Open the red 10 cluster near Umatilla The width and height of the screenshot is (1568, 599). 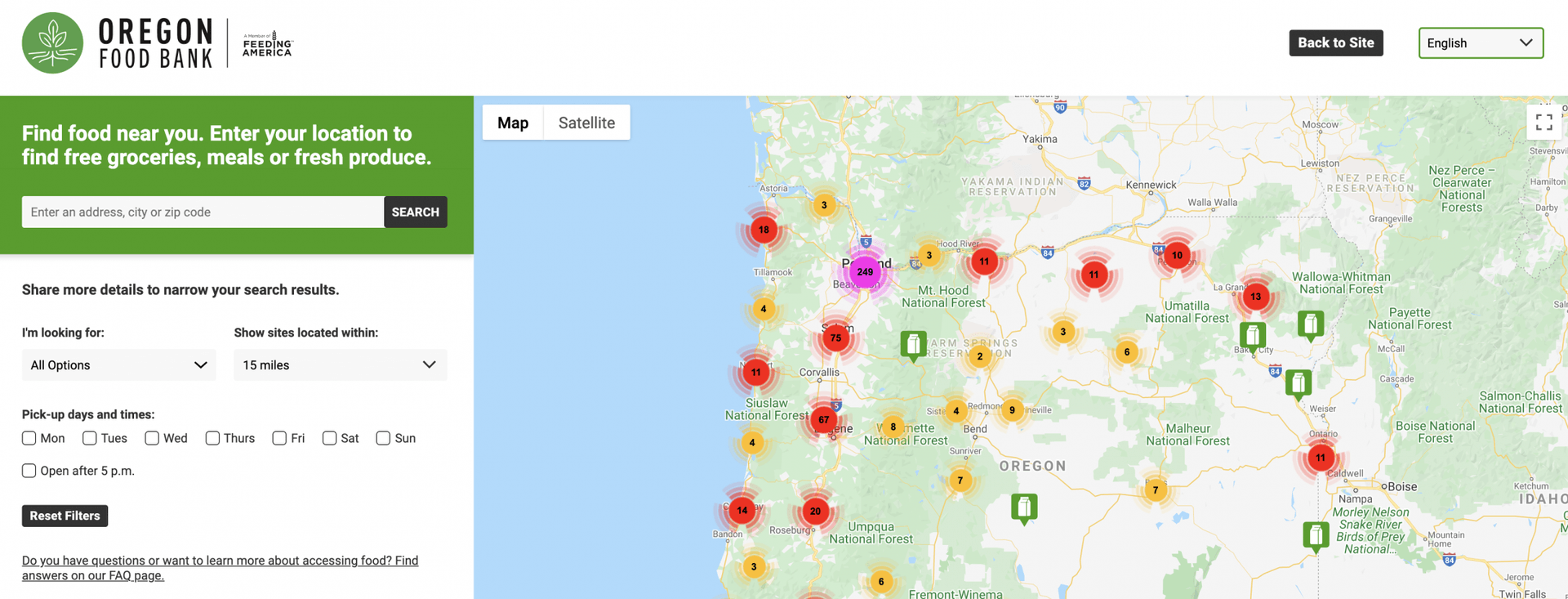[1177, 255]
